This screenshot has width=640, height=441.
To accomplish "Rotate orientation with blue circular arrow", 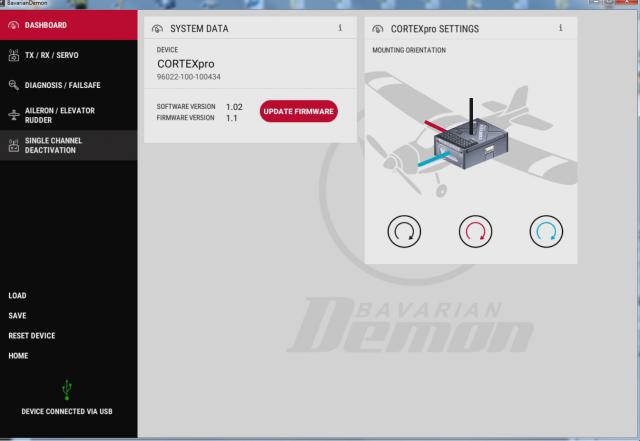I will [546, 232].
